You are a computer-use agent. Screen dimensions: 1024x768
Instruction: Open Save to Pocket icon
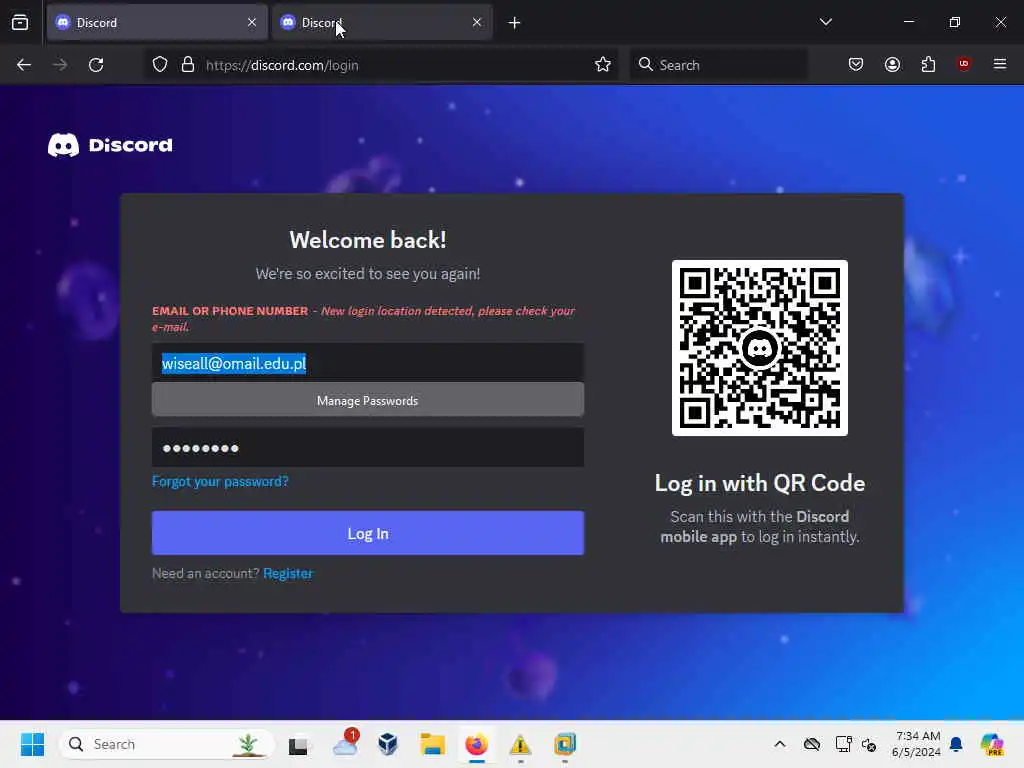856,64
